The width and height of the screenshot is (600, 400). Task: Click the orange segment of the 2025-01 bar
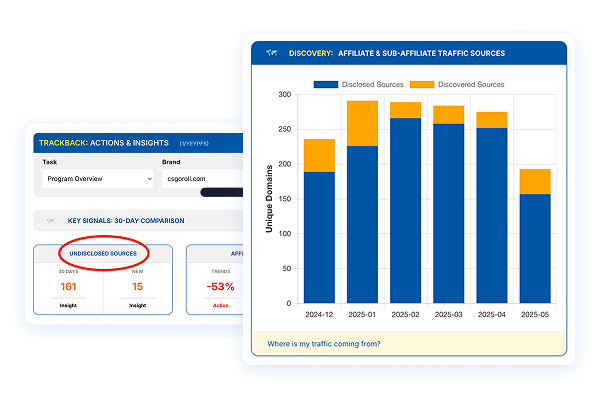(362, 123)
